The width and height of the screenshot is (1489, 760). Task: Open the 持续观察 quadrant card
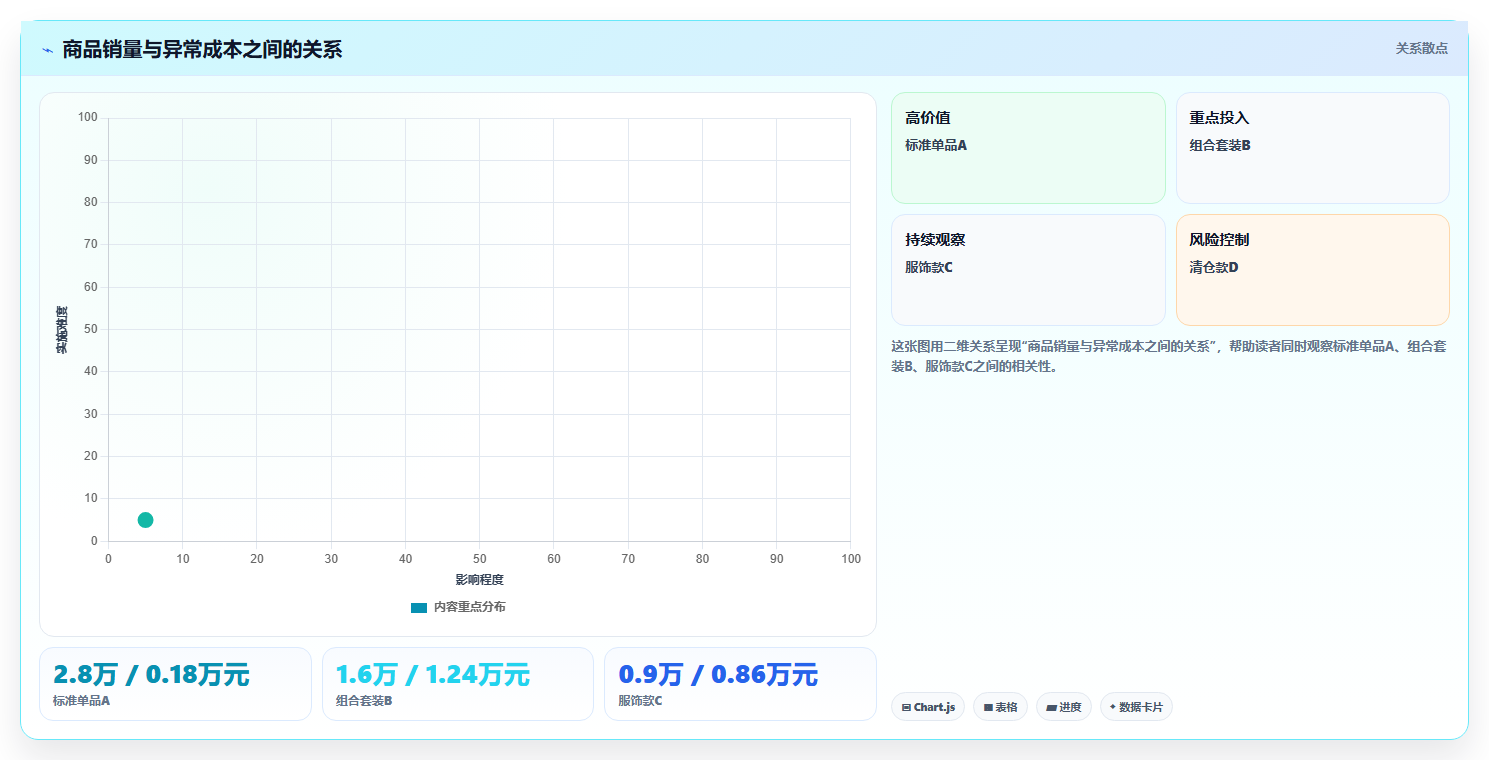[x=1028, y=270]
